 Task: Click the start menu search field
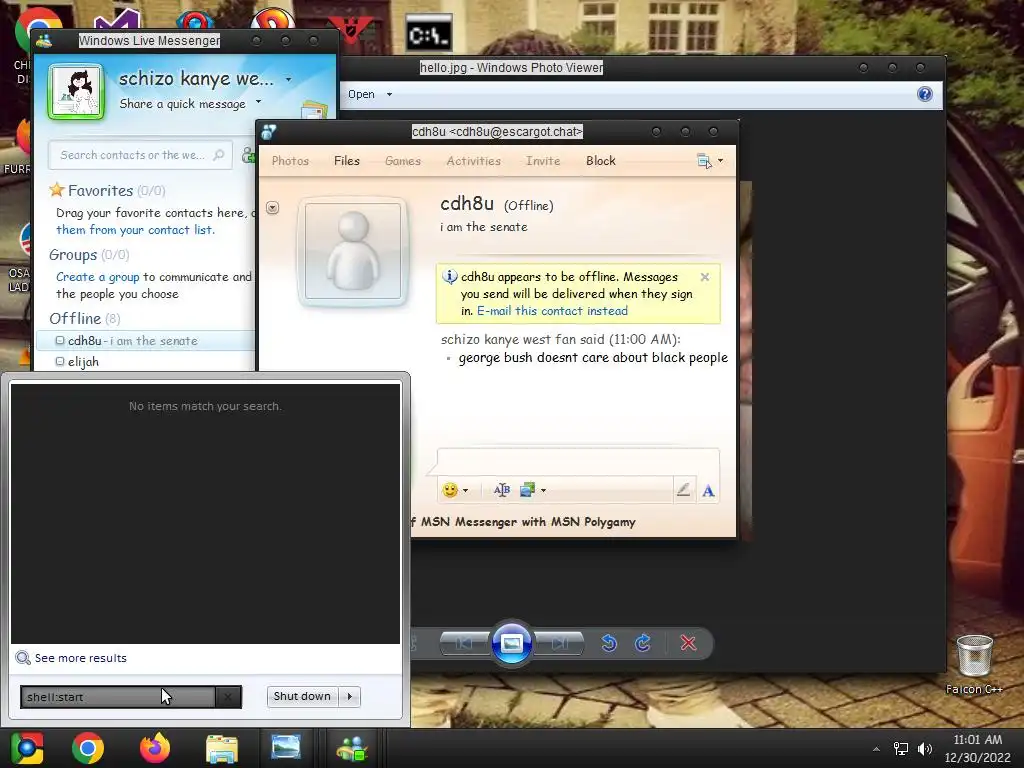118,697
